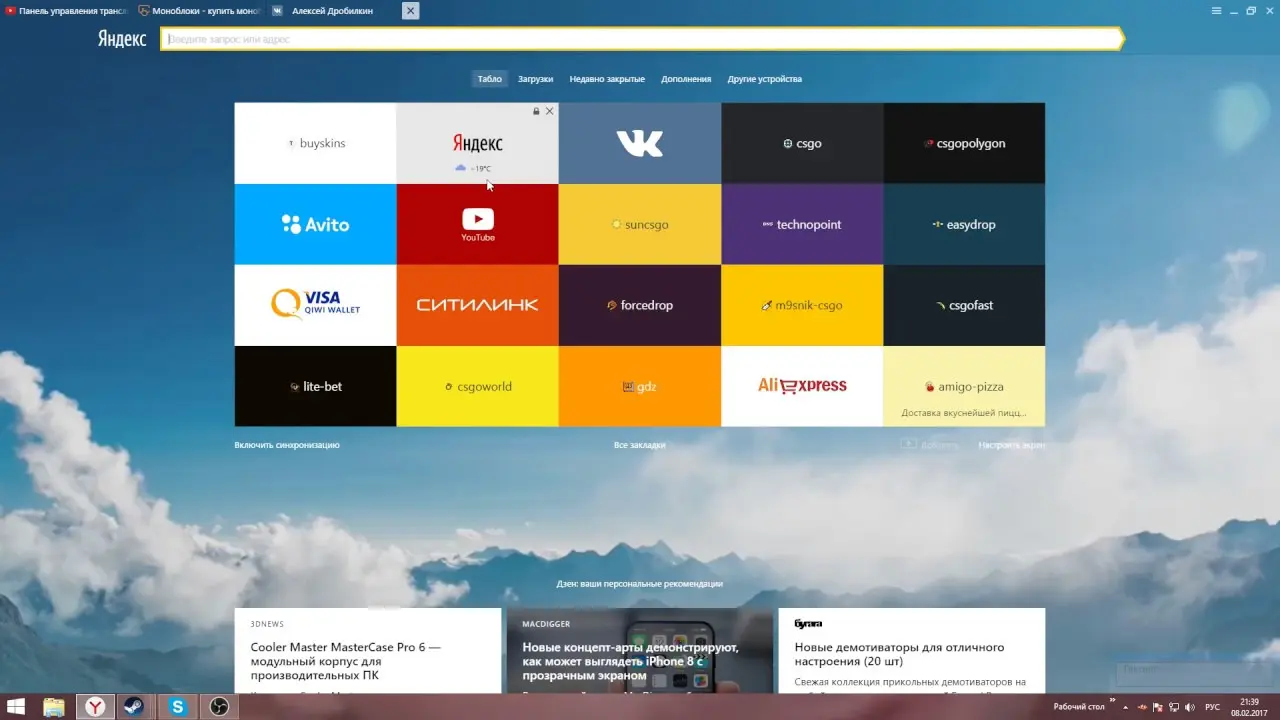The image size is (1280, 720).
Task: Switch to the Моноблоки browser tab
Action: tap(199, 11)
